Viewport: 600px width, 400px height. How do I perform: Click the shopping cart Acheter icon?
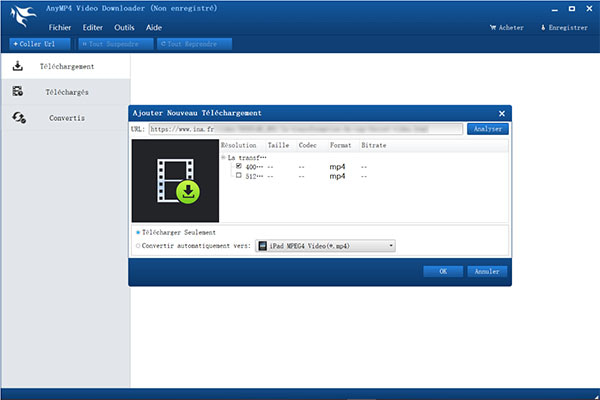pos(493,28)
